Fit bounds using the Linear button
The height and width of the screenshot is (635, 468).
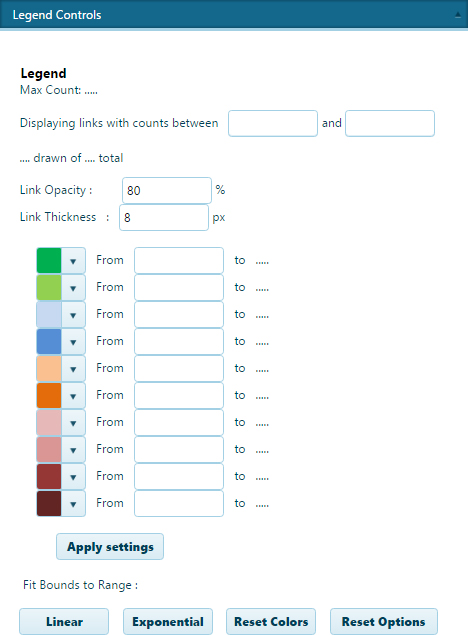[64, 621]
